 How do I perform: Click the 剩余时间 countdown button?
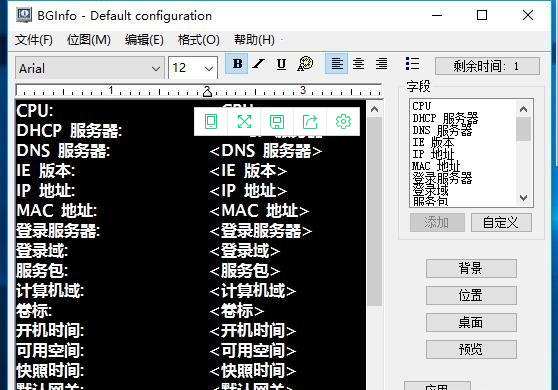tap(487, 66)
